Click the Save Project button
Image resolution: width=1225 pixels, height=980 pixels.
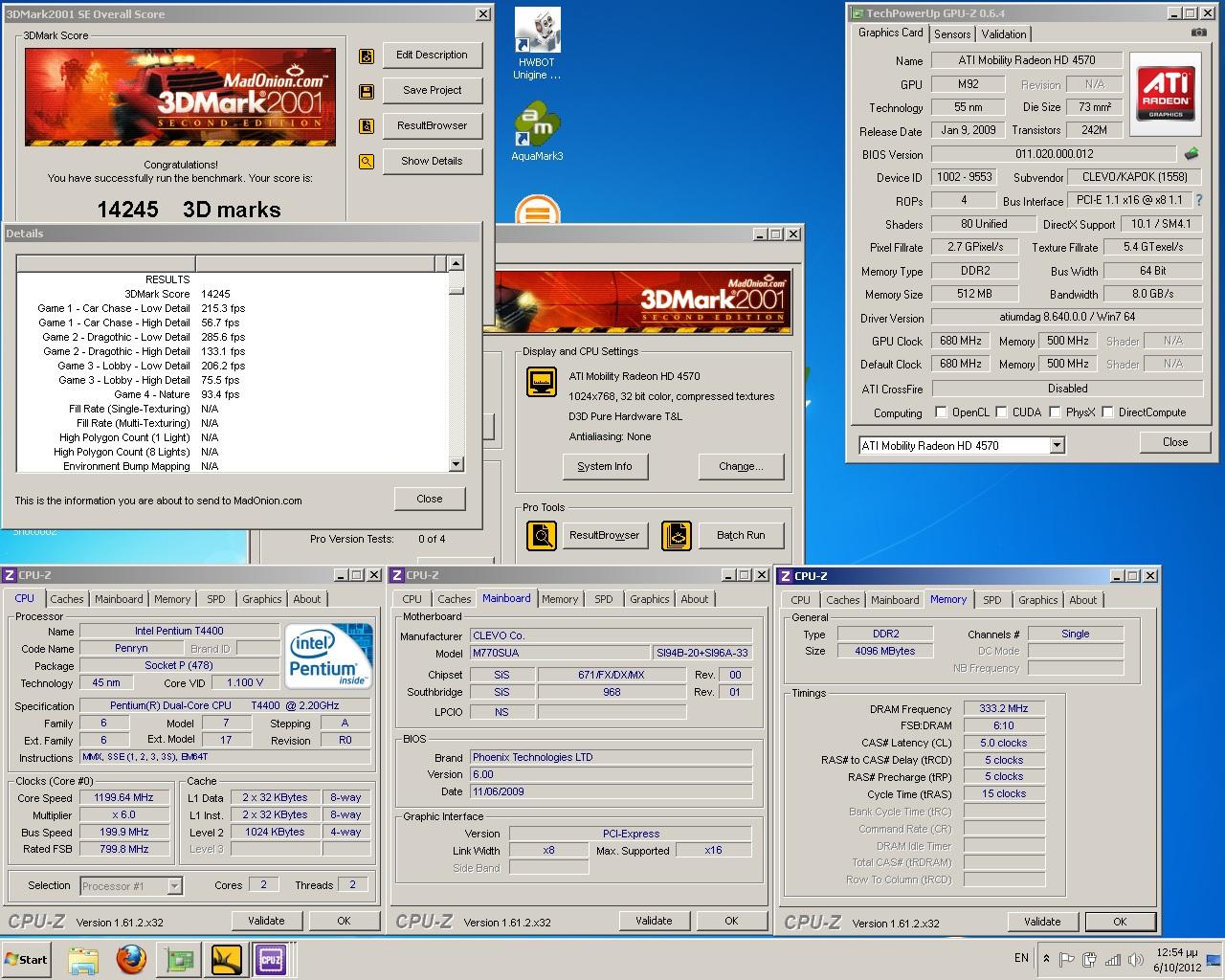point(433,91)
